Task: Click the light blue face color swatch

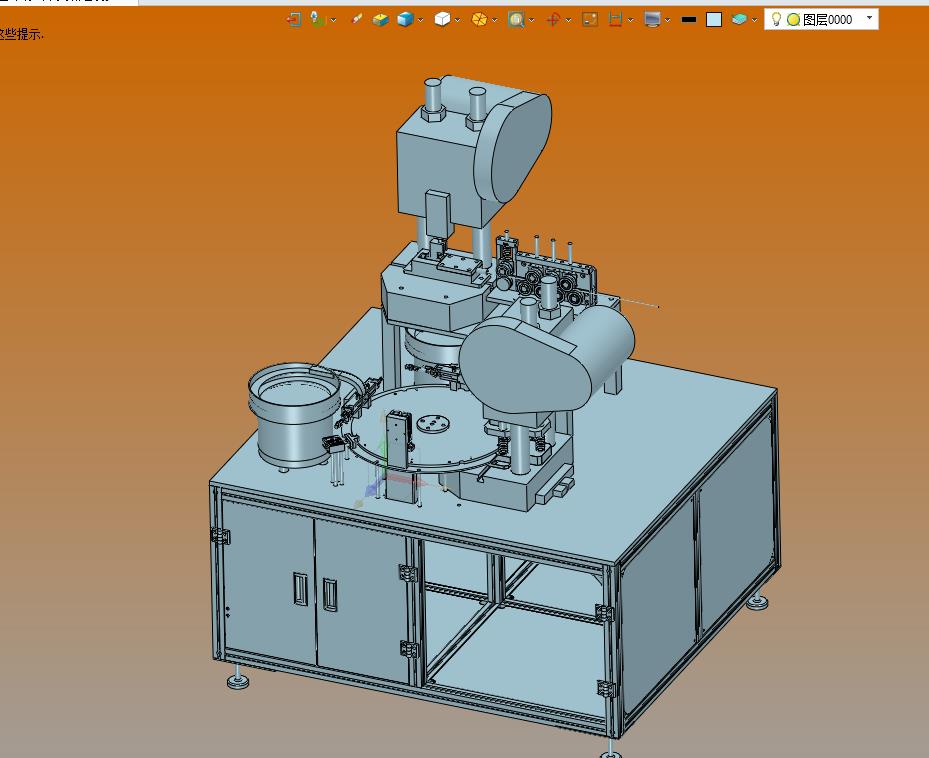Action: click(x=714, y=20)
